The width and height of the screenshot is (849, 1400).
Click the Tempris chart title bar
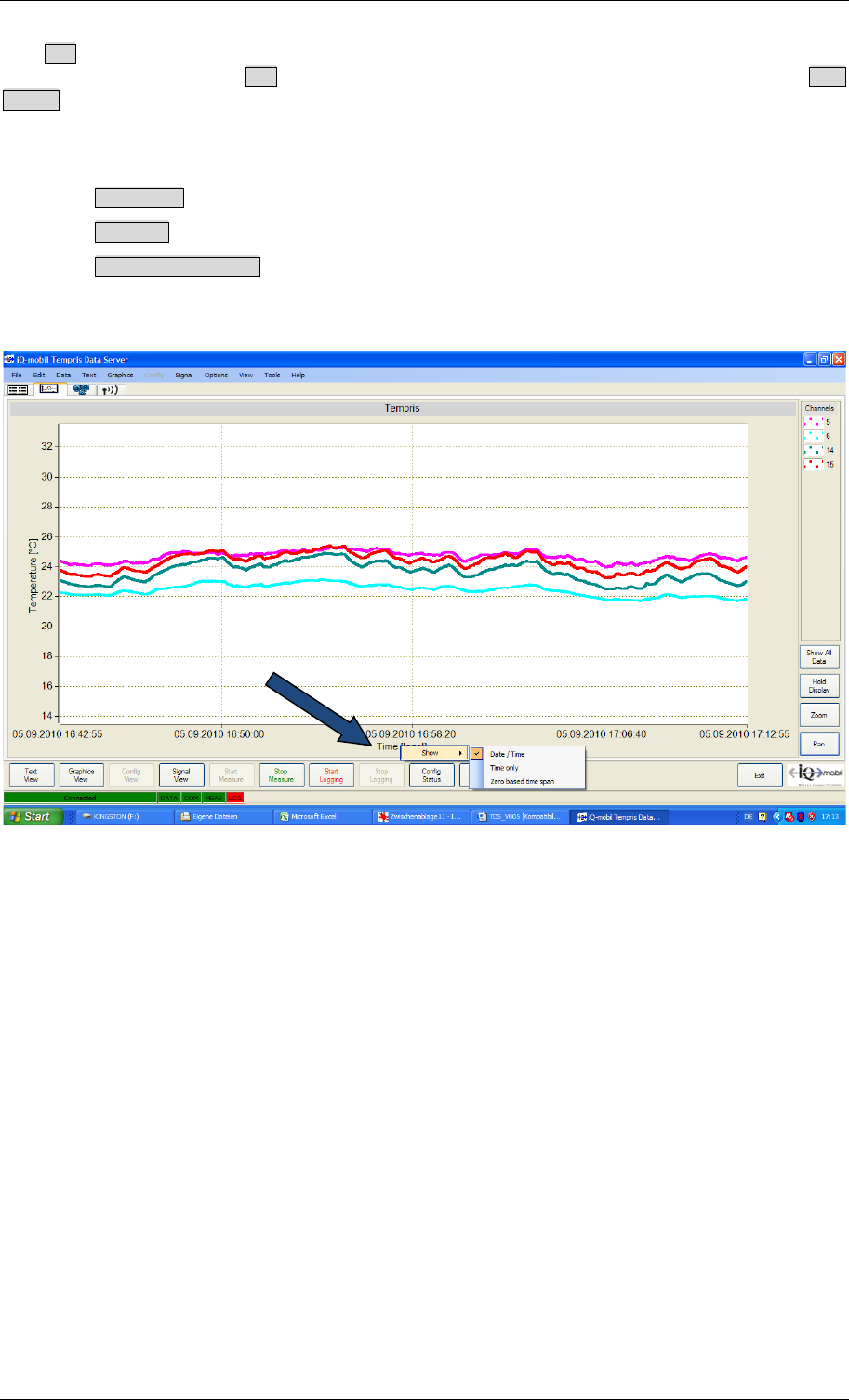point(402,408)
